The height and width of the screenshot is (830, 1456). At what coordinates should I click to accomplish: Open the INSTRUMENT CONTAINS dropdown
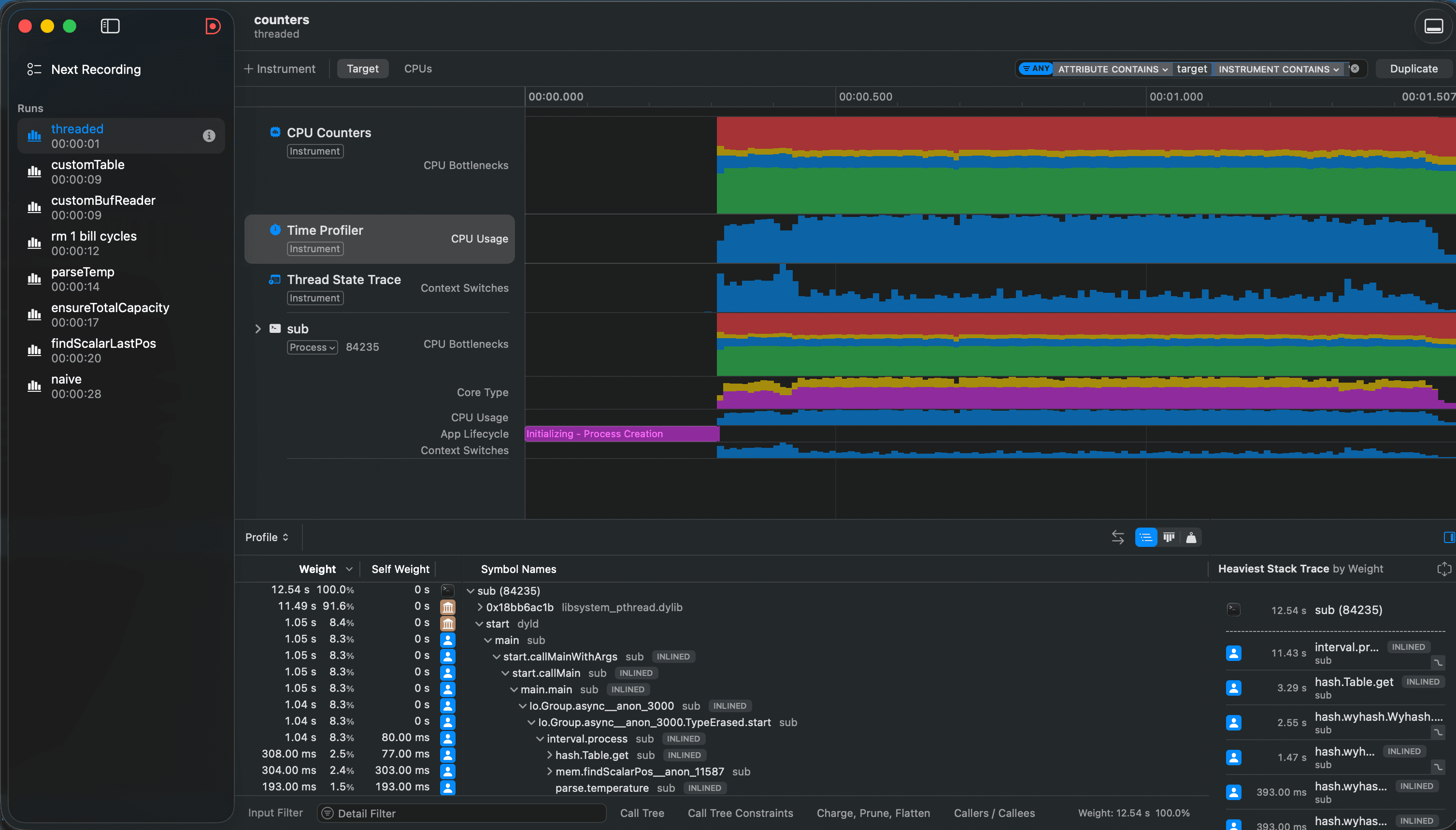pos(1278,69)
